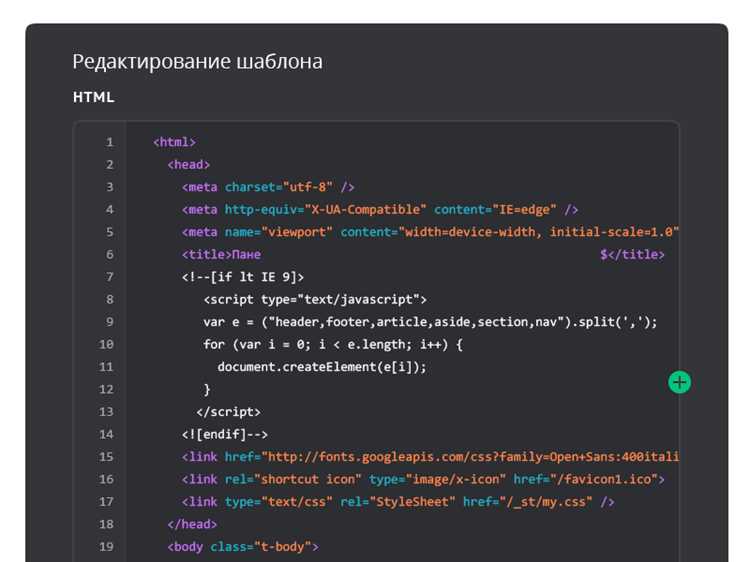Click the name="viewport" attribute
Viewport: 750px width, 562px height.
pyautogui.click(x=278, y=232)
